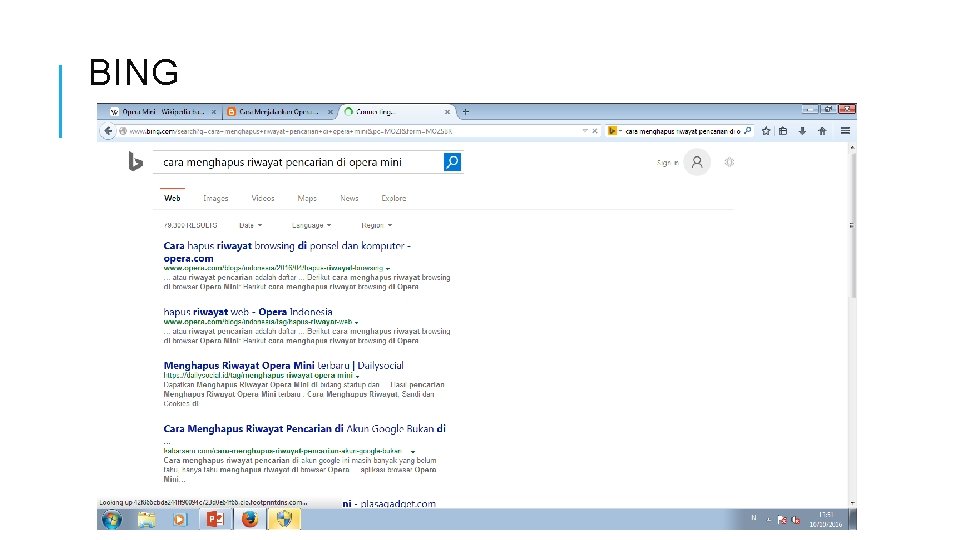Open a new tab with plus button
Viewport: 960px width, 540px height.
(465, 111)
